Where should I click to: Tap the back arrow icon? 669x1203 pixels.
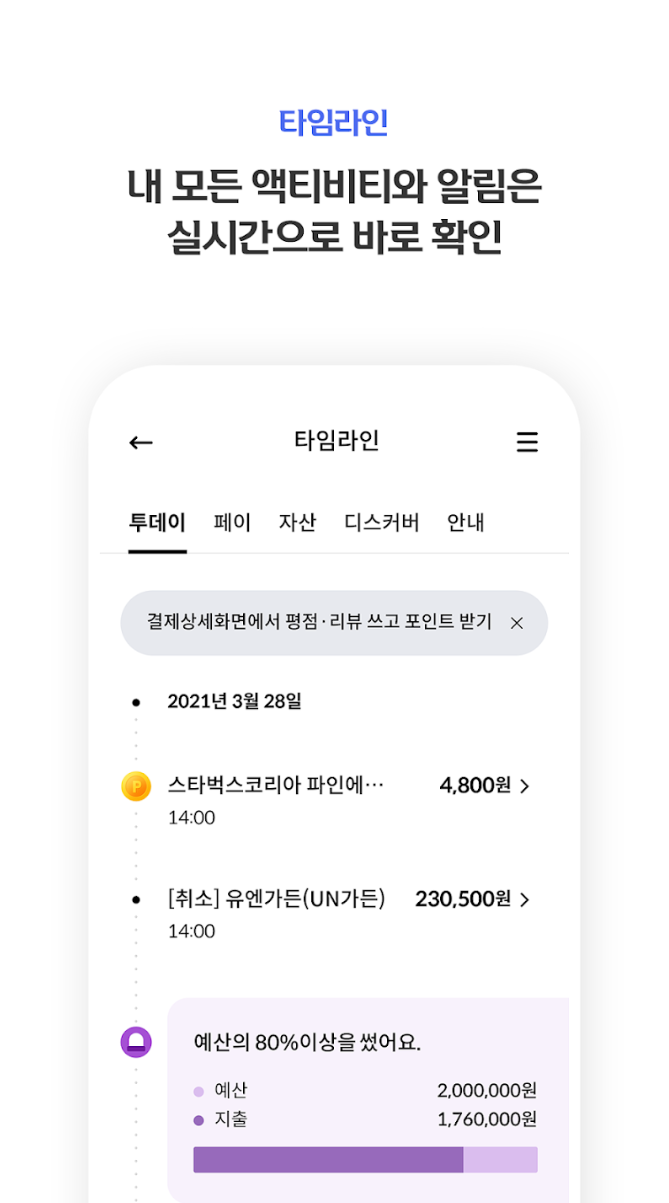point(141,442)
